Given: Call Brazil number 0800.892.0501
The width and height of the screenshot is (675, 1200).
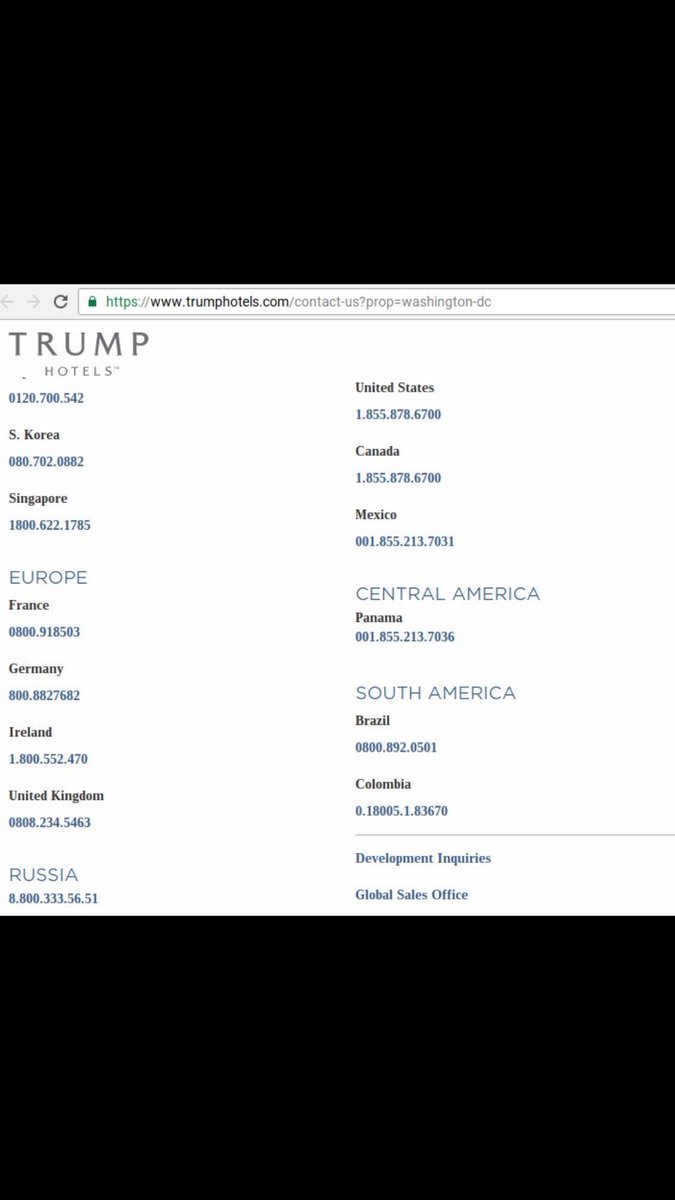Looking at the screenshot, I should 396,747.
